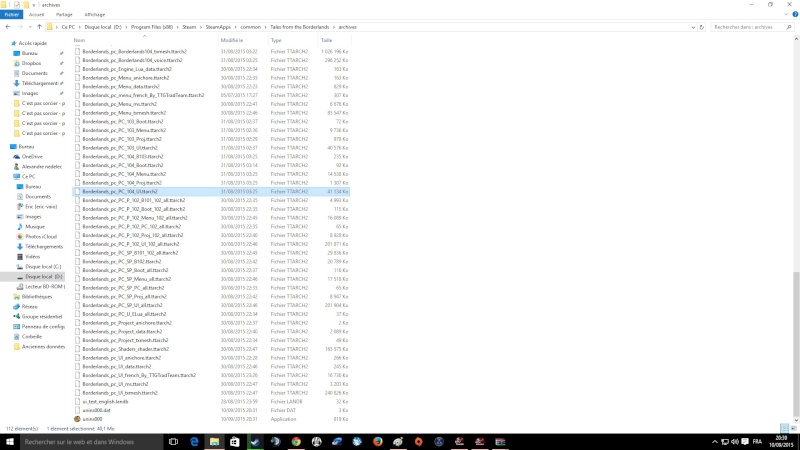Open the ribbon expand chevron near help

tap(786, 14)
